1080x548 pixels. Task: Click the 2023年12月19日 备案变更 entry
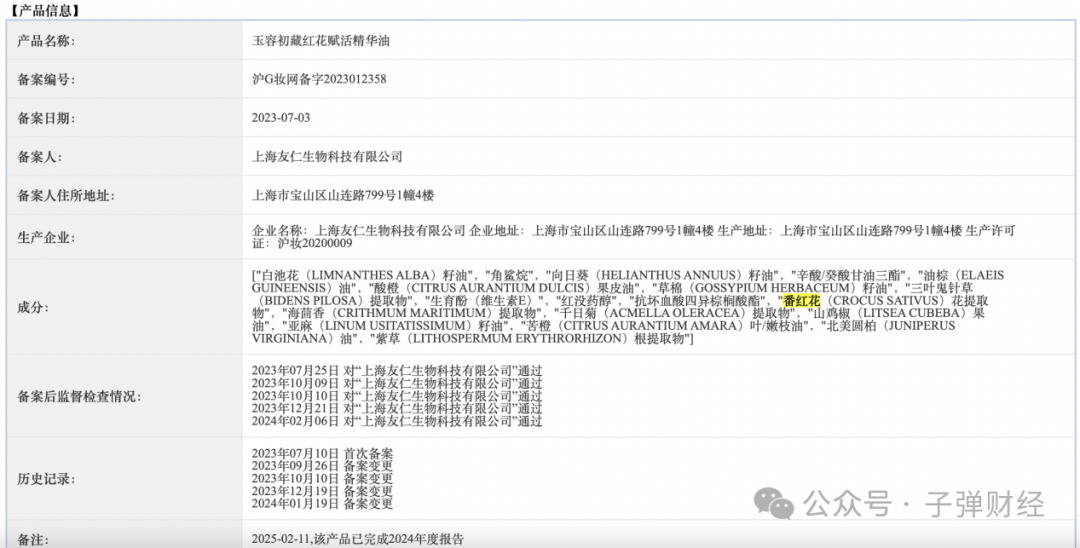pos(322,491)
